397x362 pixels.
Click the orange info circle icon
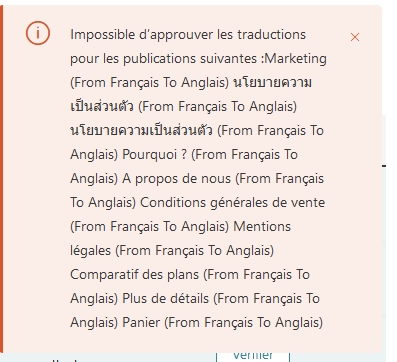pos(38,33)
